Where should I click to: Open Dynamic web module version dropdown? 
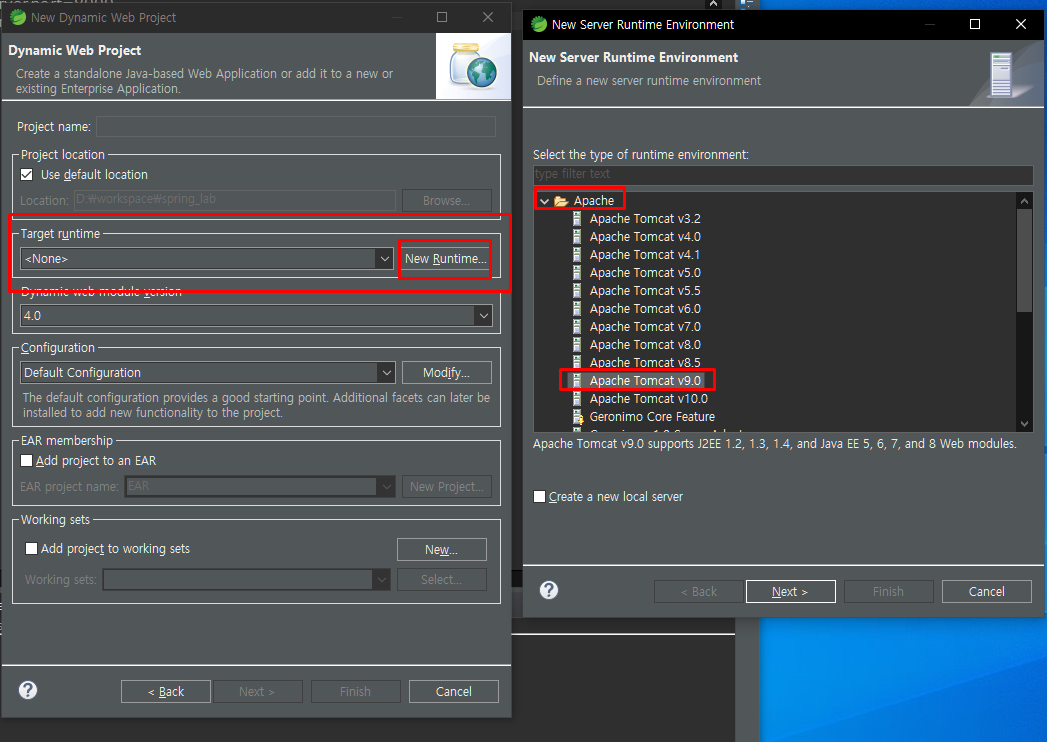[x=483, y=315]
